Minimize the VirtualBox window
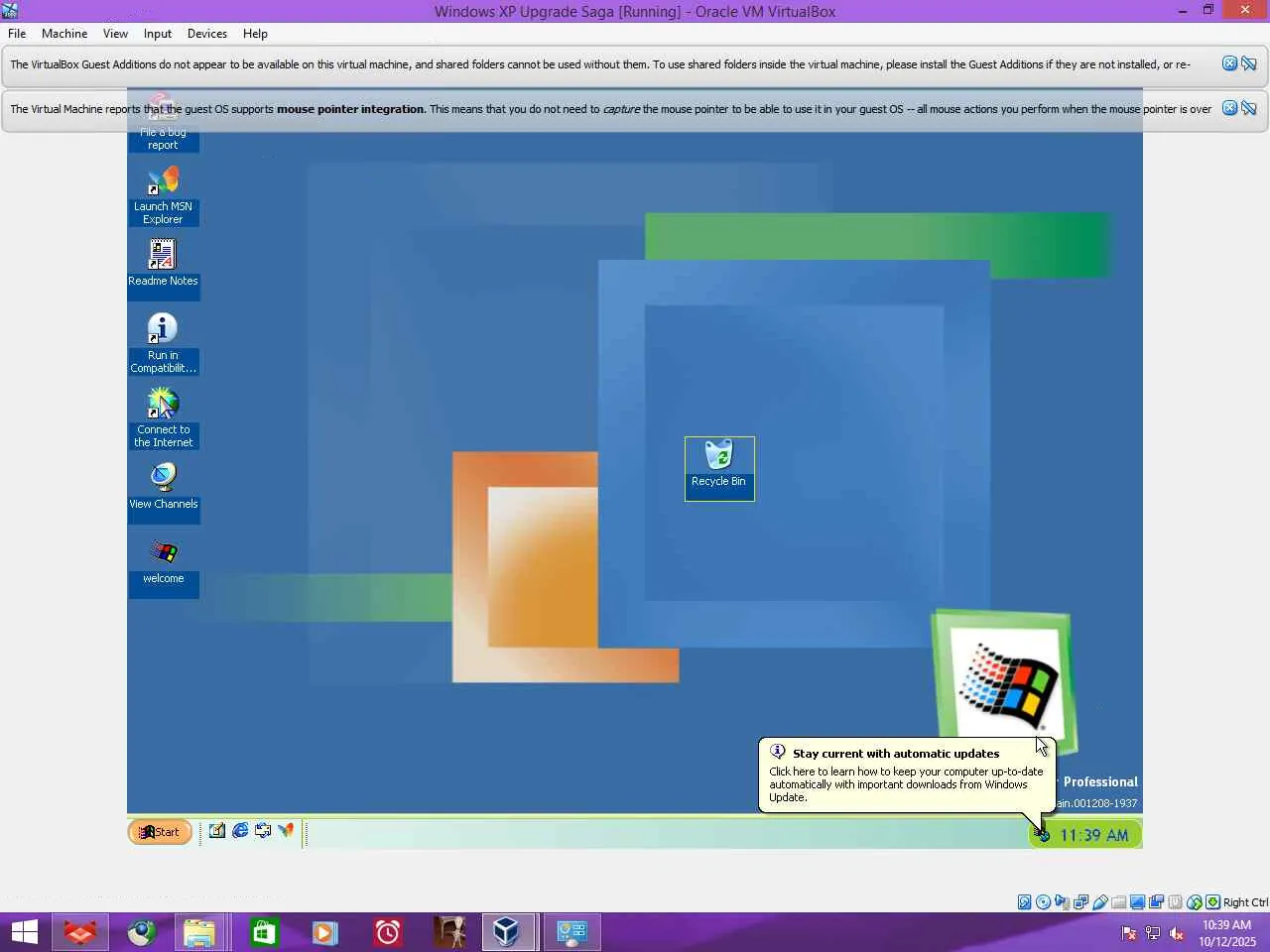1270x952 pixels. coord(1183,11)
